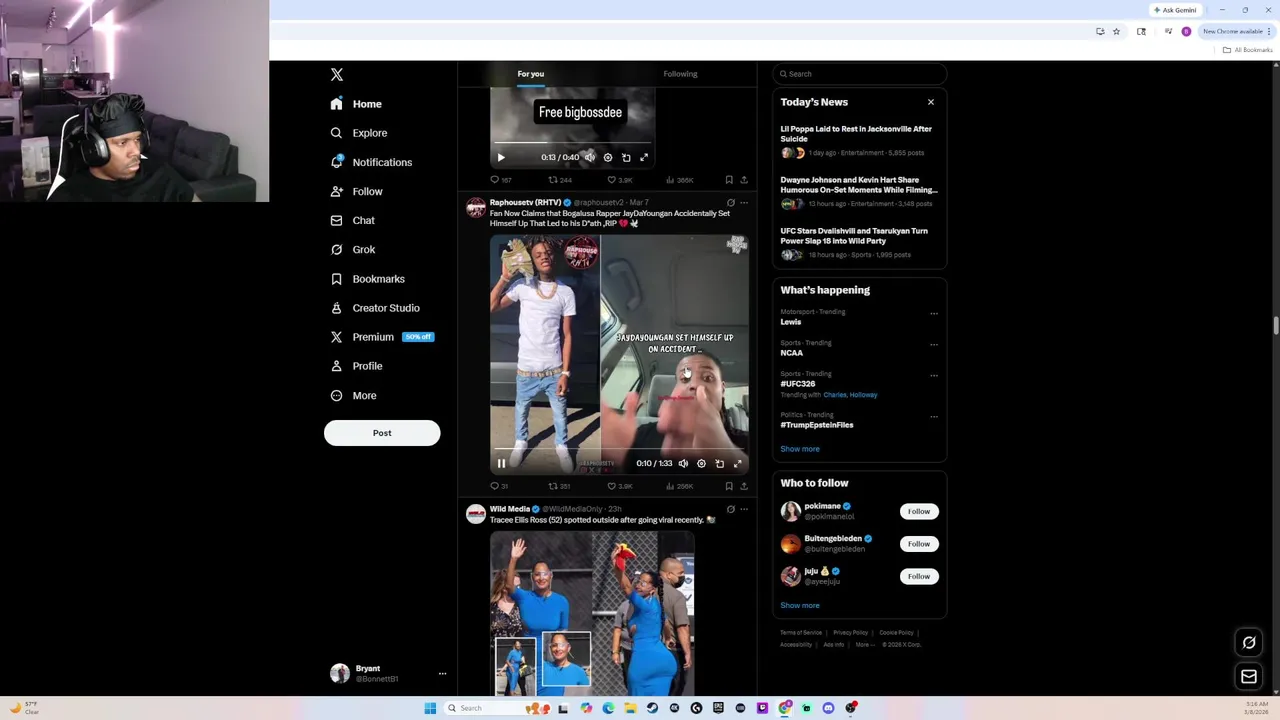Follow juju
Screen dimensions: 1280x720
tap(919, 576)
